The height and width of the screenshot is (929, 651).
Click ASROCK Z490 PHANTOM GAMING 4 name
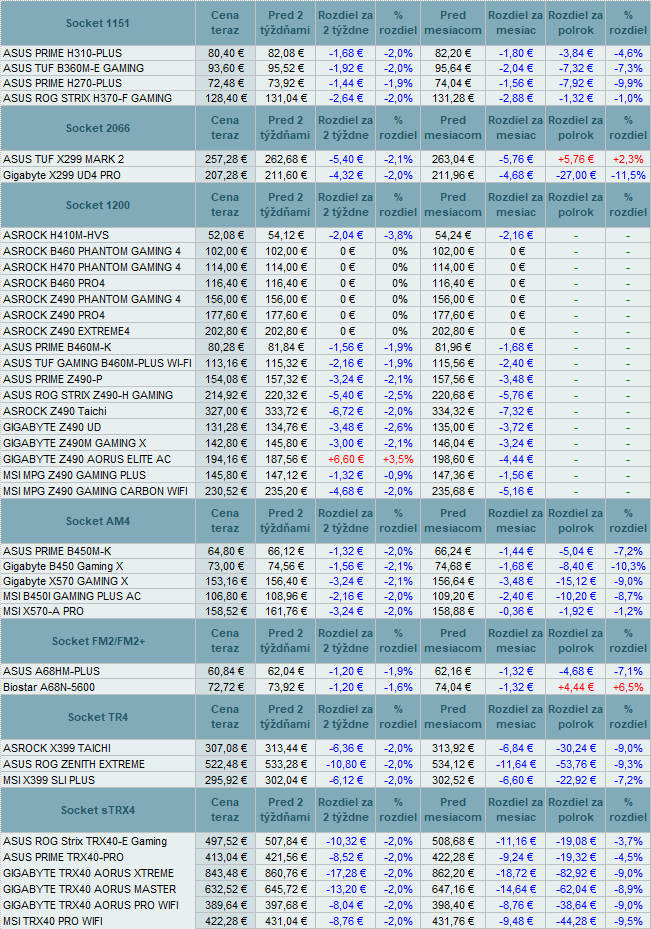(x=92, y=299)
